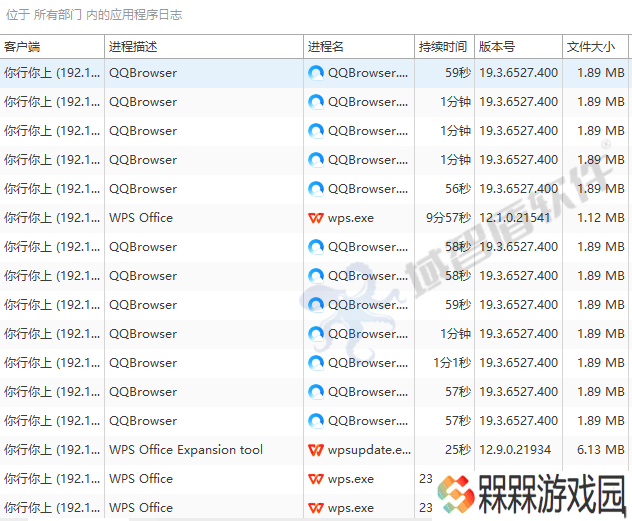Click QQBrowser description in the 1分1秒 row
The image size is (632, 521).
click(x=143, y=363)
